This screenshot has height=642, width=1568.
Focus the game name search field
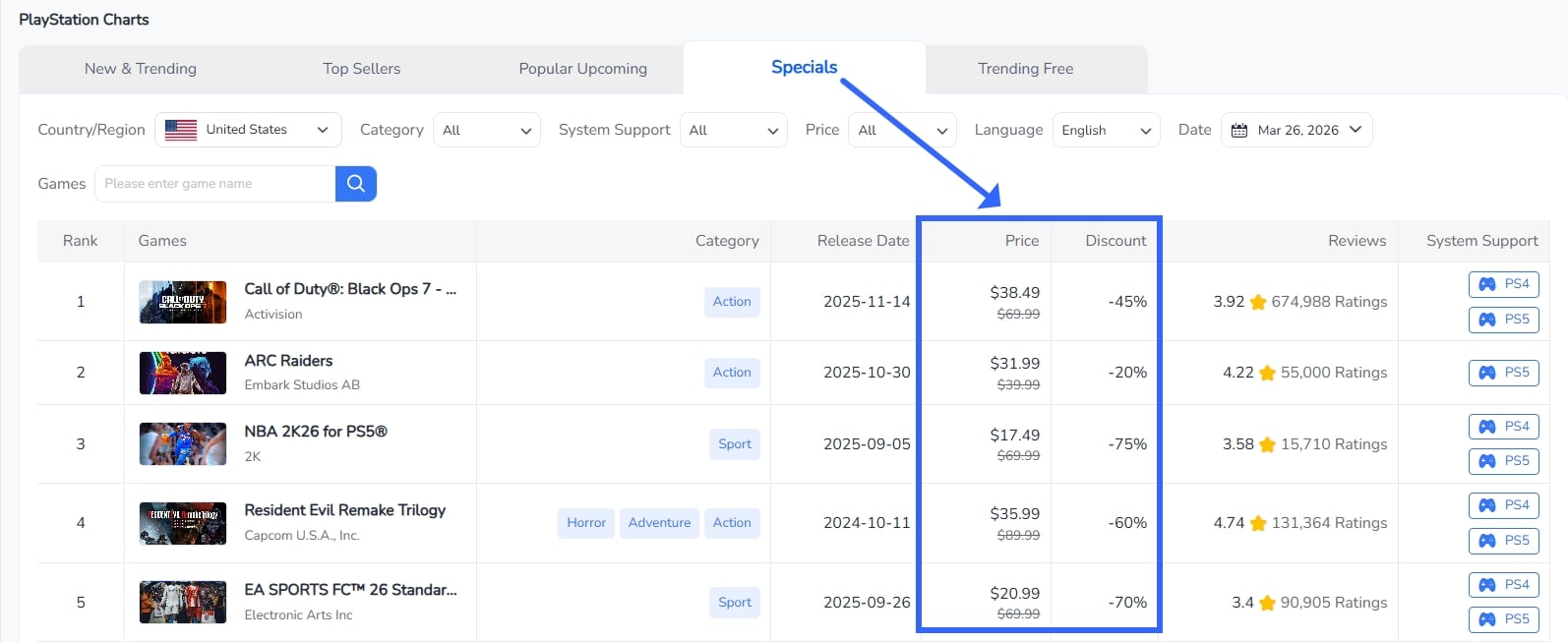[x=214, y=184]
